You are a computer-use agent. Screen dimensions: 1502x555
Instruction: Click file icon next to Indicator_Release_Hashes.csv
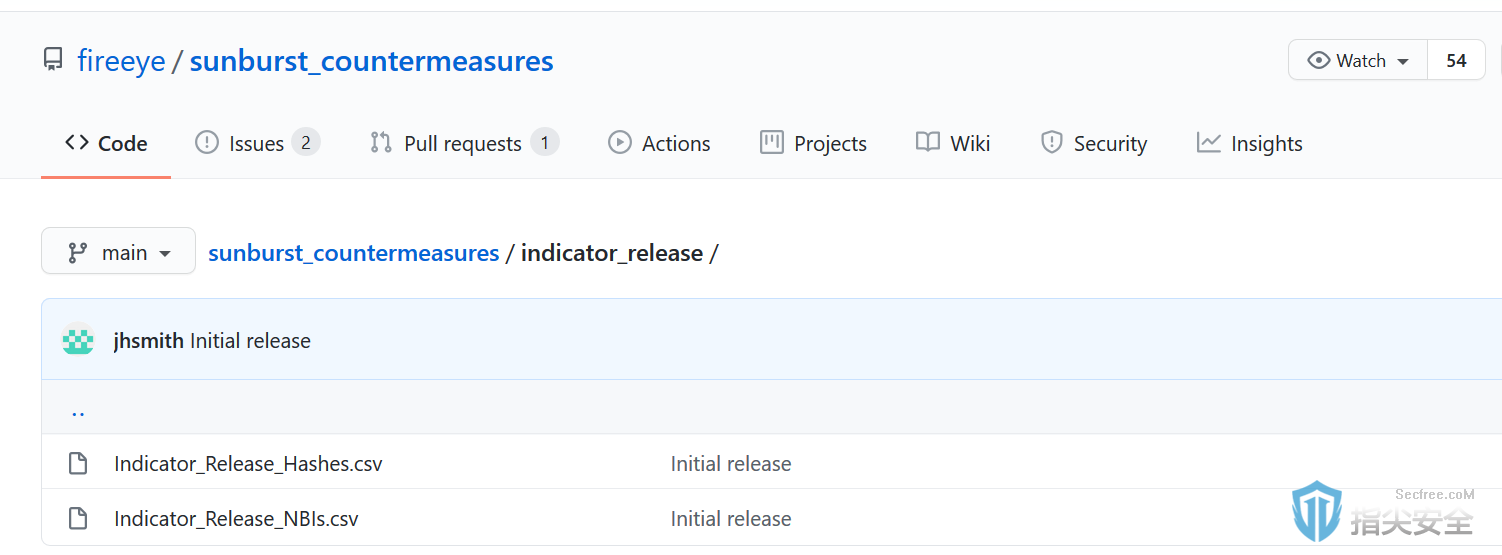tap(77, 463)
